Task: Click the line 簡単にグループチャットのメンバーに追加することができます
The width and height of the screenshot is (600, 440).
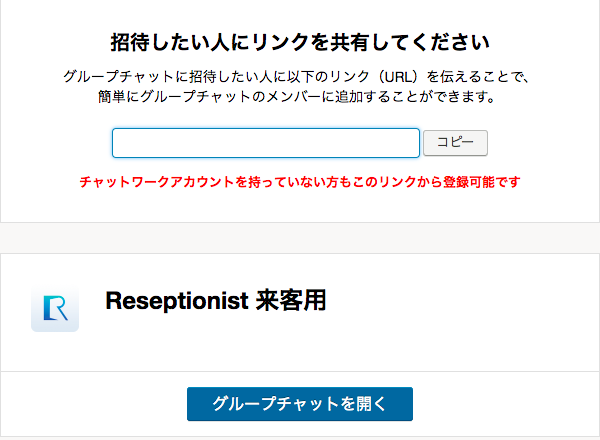Action: point(300,98)
